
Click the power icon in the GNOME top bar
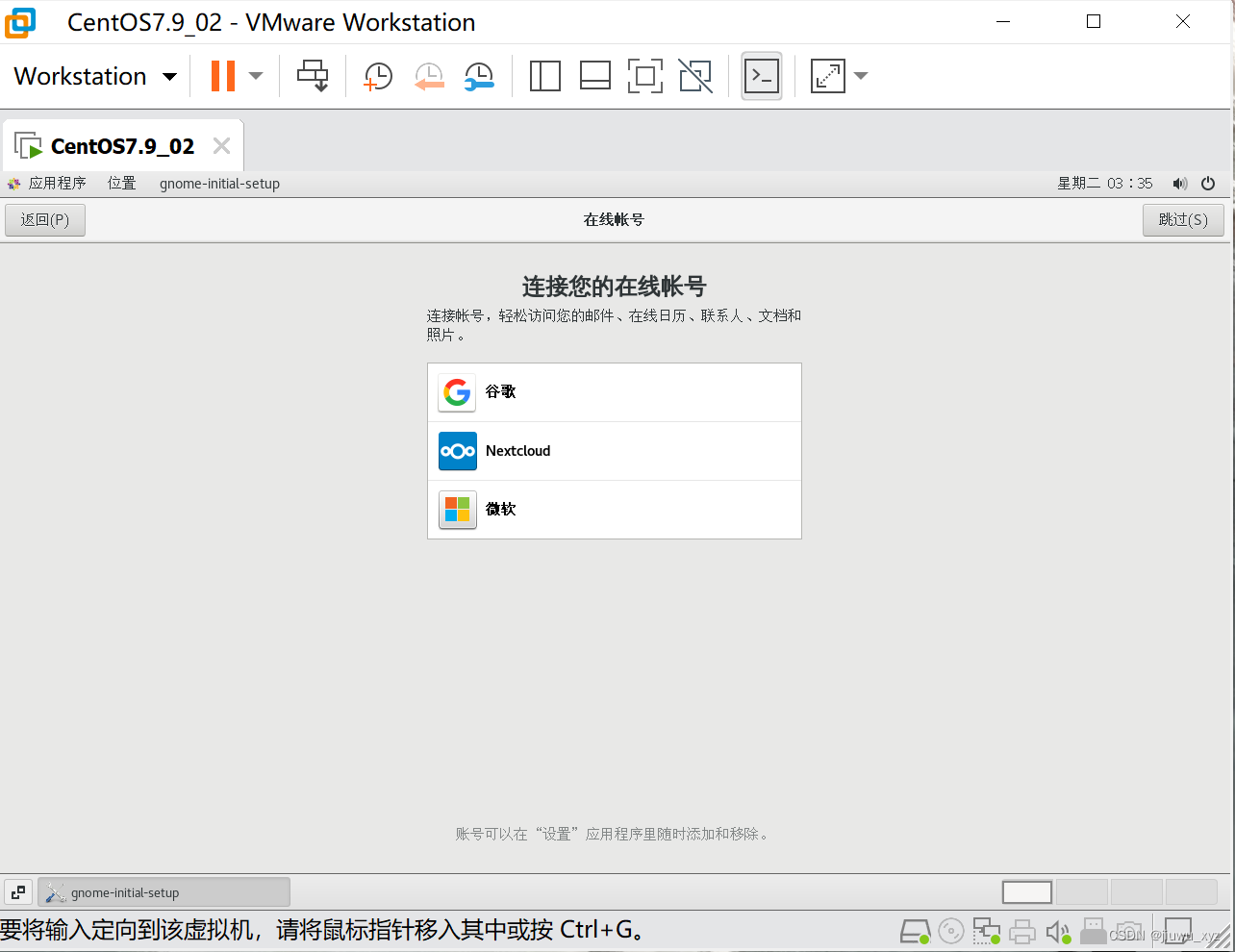(x=1208, y=184)
